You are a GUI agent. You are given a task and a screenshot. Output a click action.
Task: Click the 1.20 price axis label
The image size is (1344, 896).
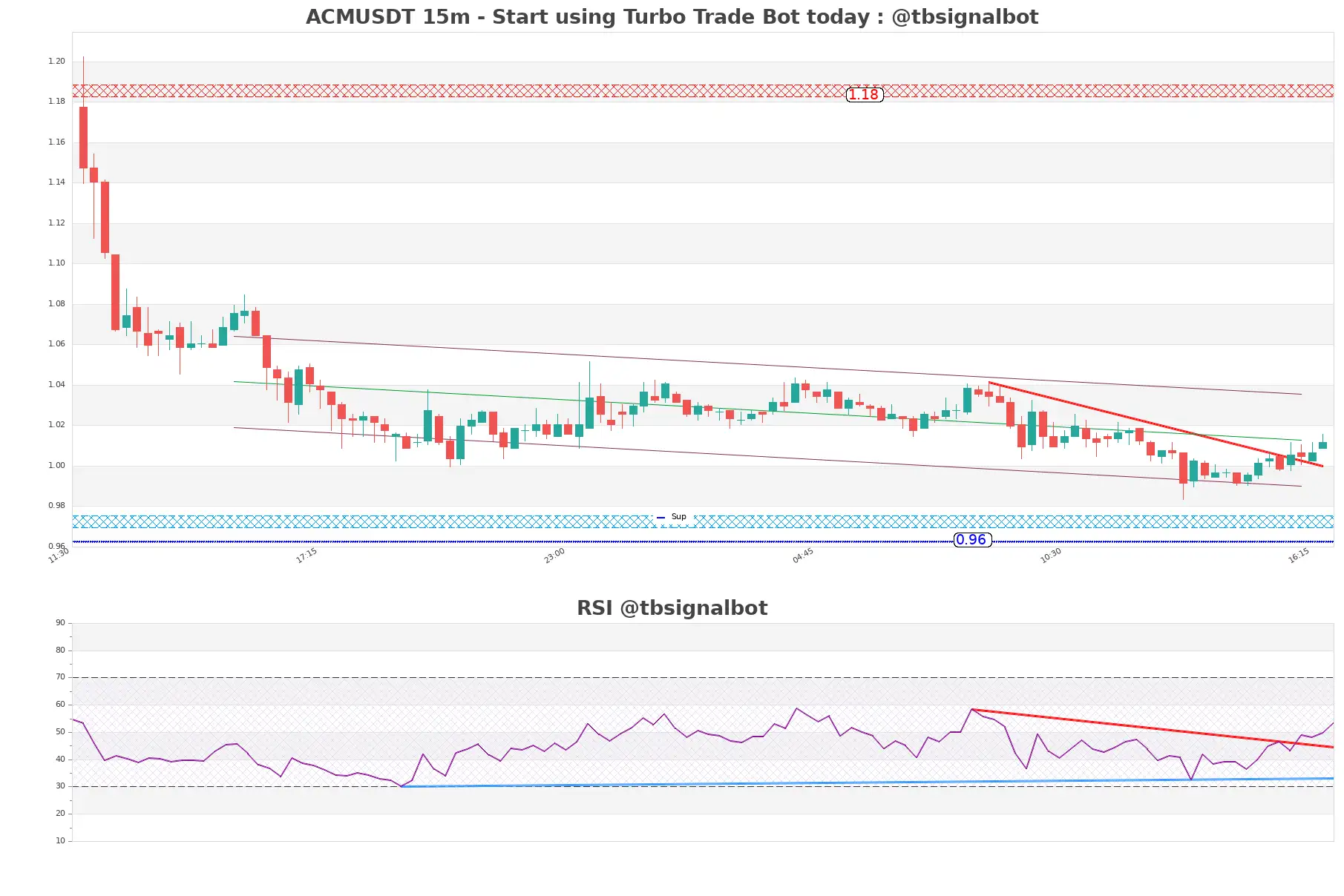coord(56,62)
